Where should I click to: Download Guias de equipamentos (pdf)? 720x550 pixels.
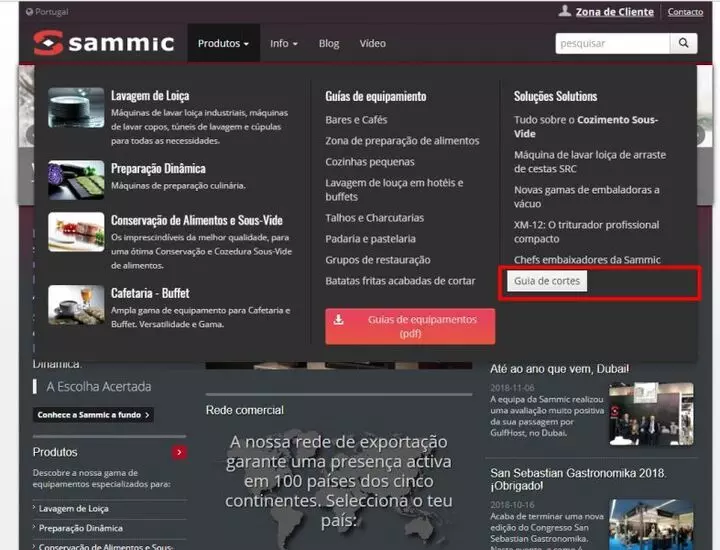[410, 326]
